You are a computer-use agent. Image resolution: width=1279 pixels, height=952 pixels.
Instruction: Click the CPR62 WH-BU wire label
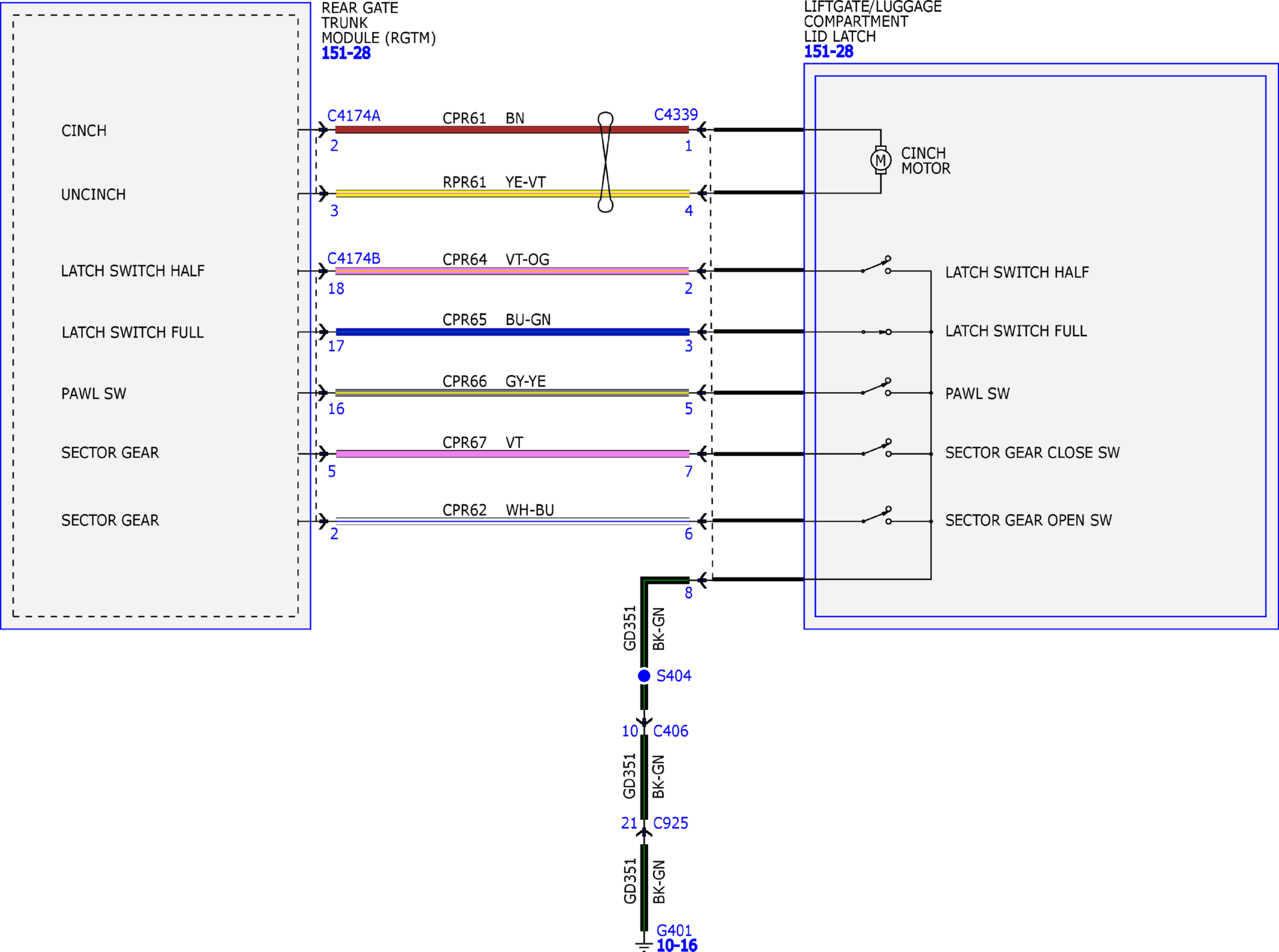[x=498, y=510]
